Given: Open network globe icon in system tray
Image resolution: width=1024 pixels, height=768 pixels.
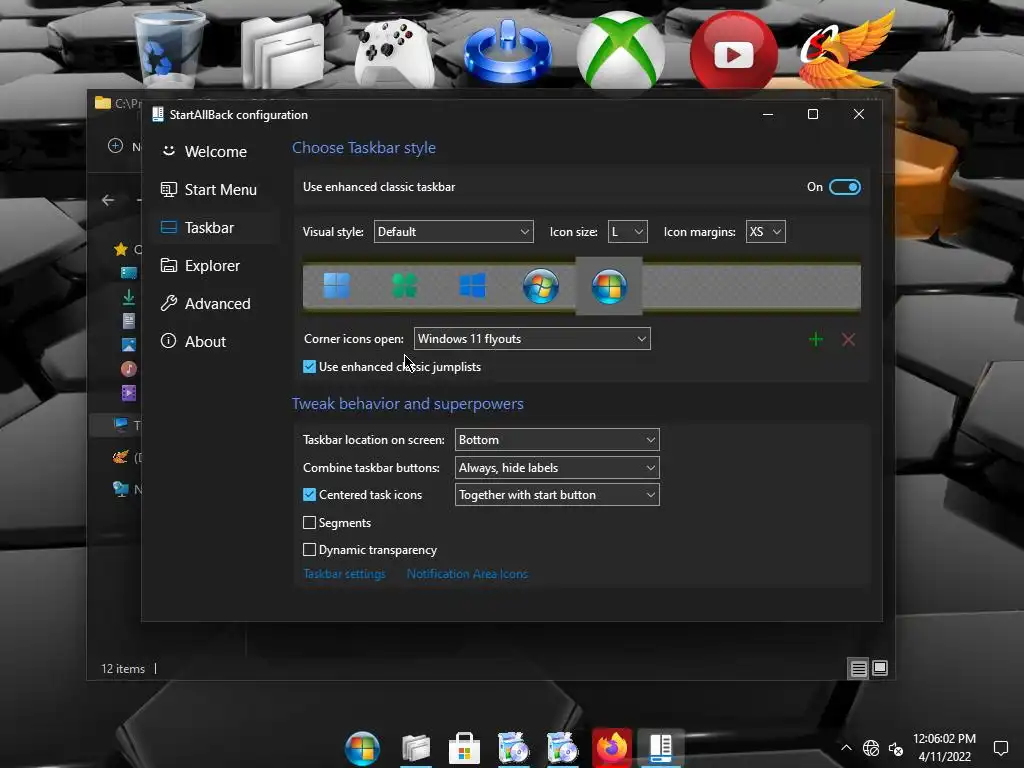Looking at the screenshot, I should (871, 748).
